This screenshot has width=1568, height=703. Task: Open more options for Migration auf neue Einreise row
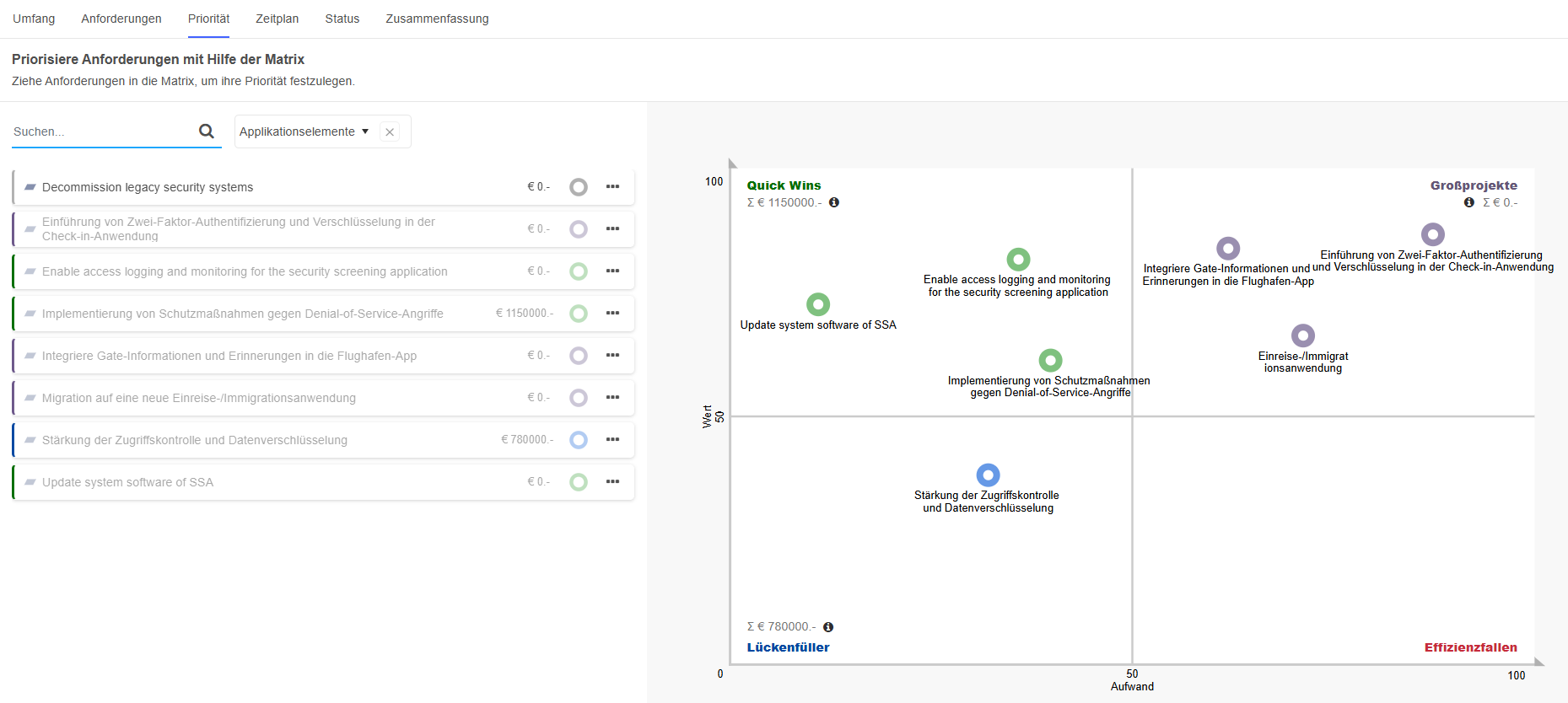(612, 397)
